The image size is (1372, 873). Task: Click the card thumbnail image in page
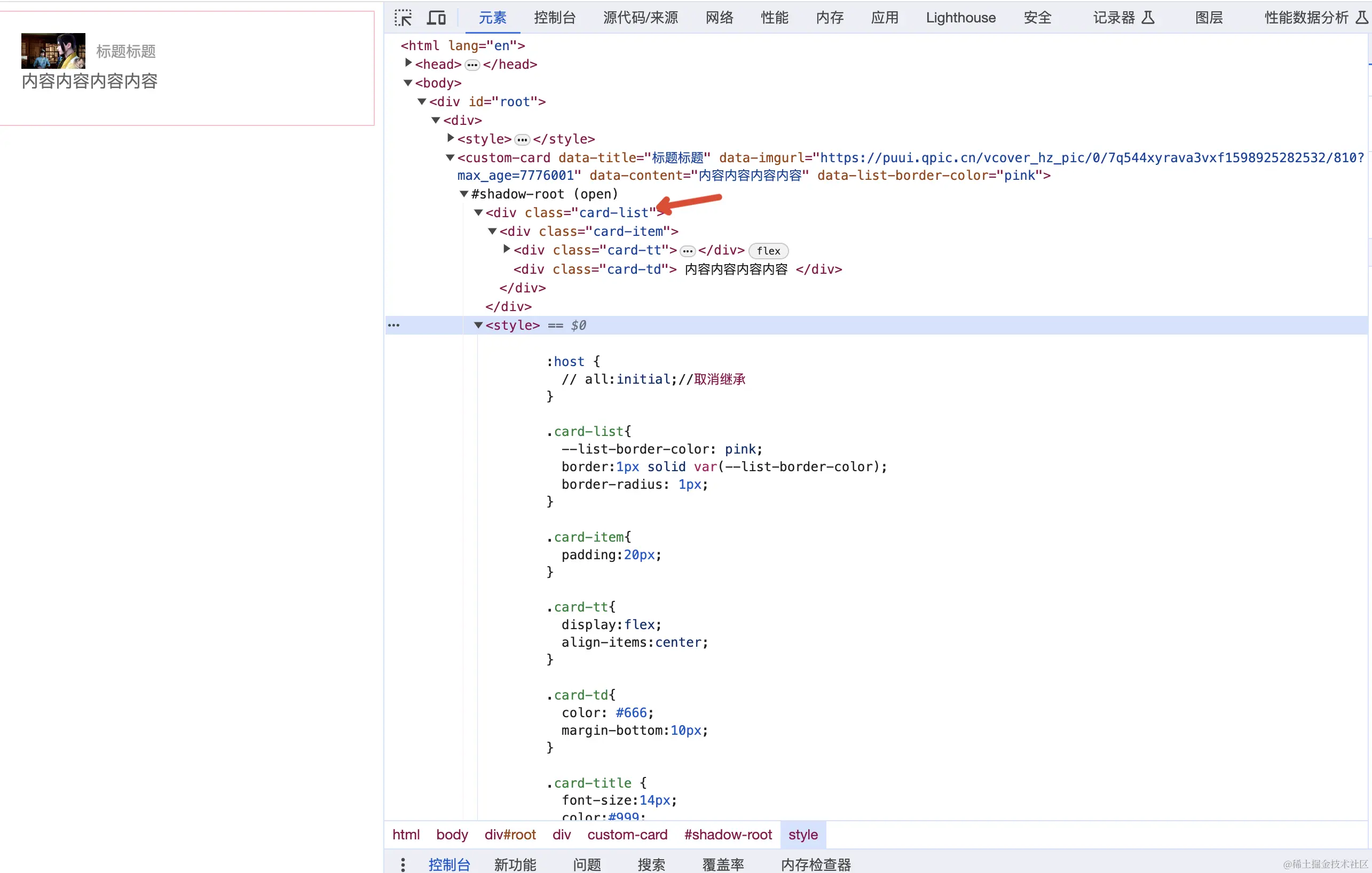(x=53, y=51)
